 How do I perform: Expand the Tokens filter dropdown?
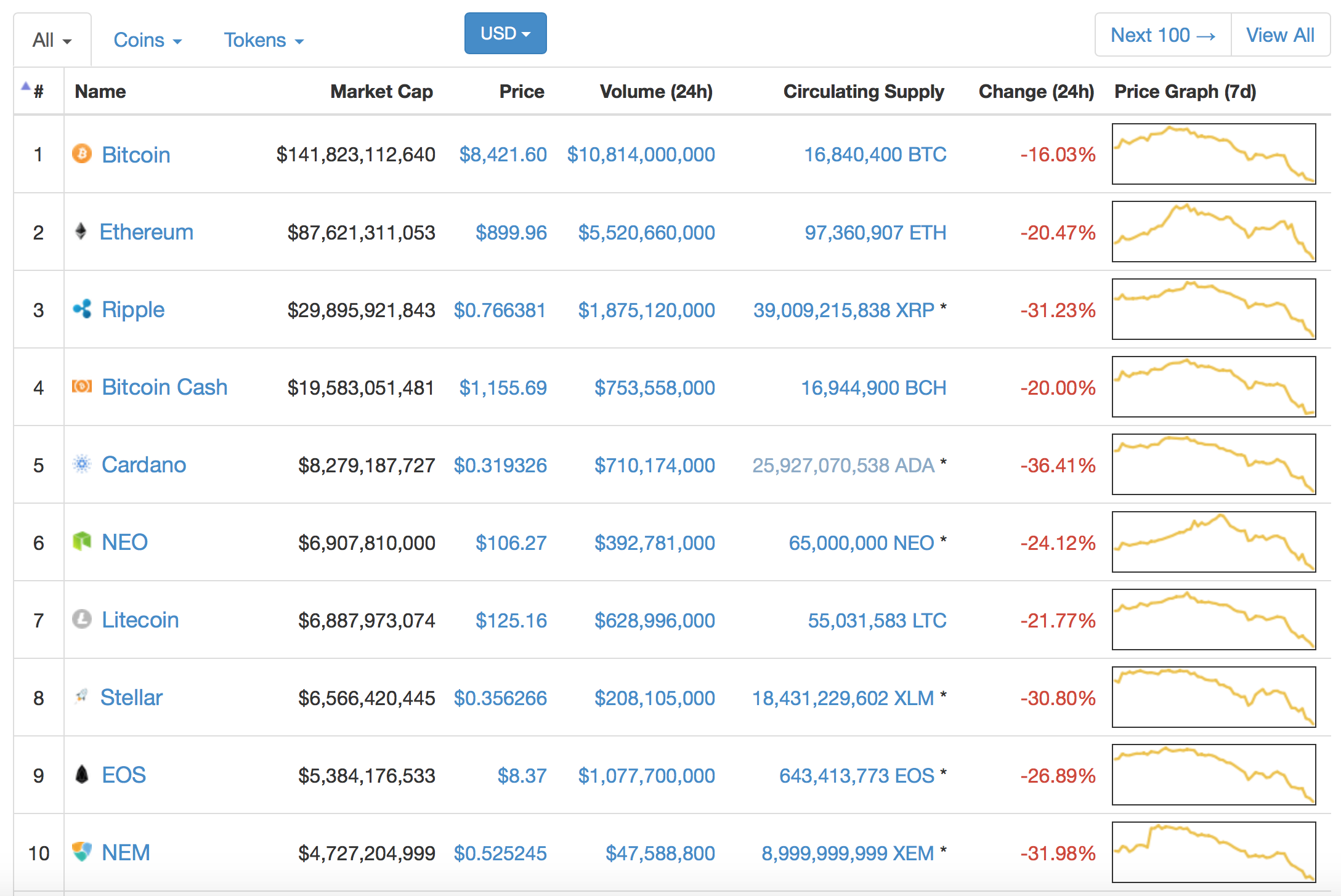[264, 40]
